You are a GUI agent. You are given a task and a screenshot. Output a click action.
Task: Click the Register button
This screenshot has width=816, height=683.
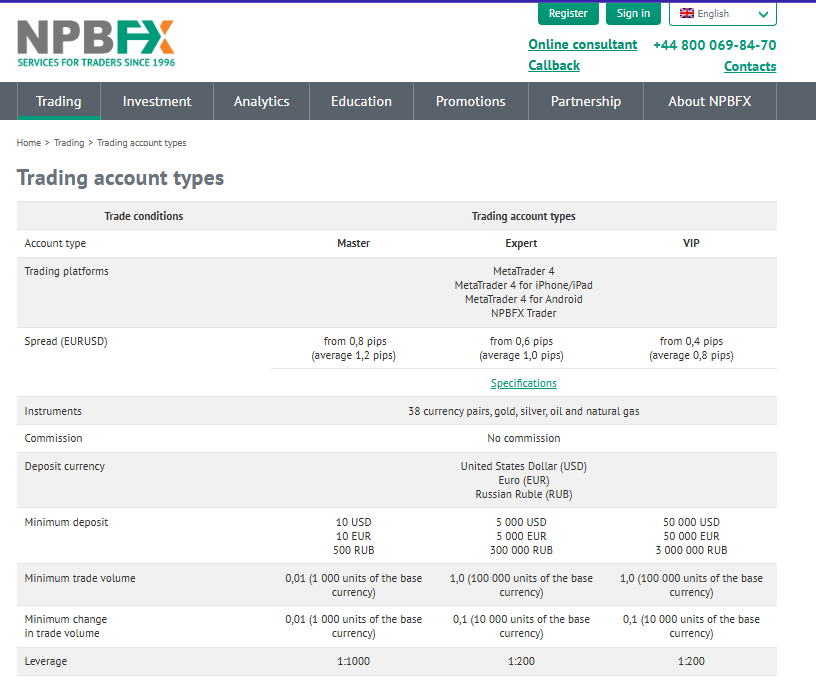point(568,13)
